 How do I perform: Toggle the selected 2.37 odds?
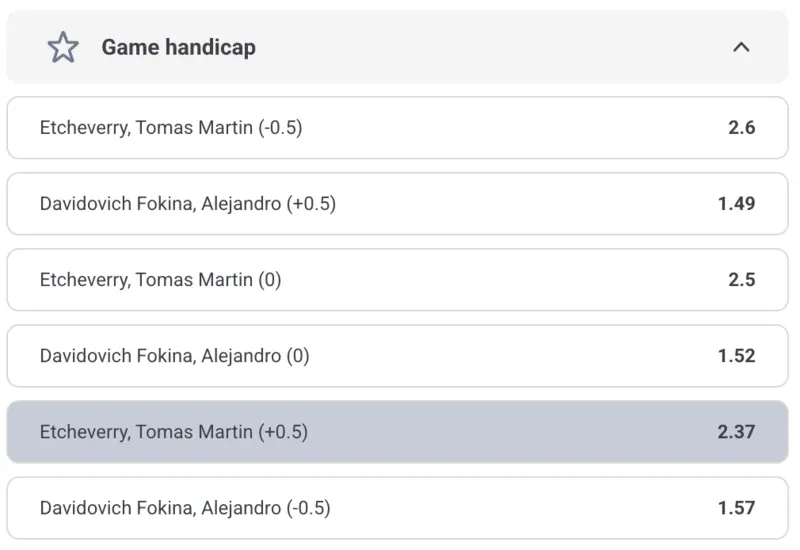point(736,432)
